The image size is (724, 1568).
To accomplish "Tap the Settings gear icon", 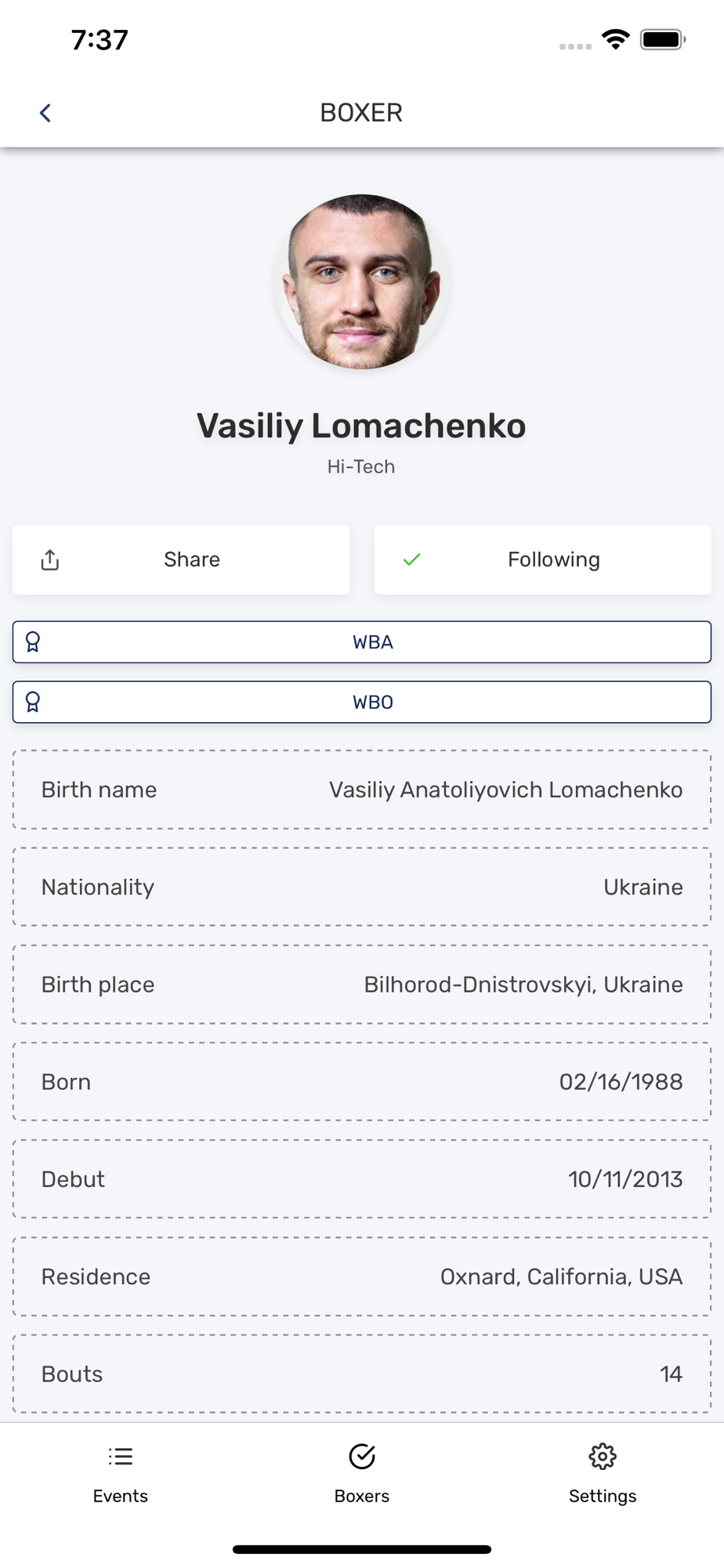I will [x=603, y=1457].
